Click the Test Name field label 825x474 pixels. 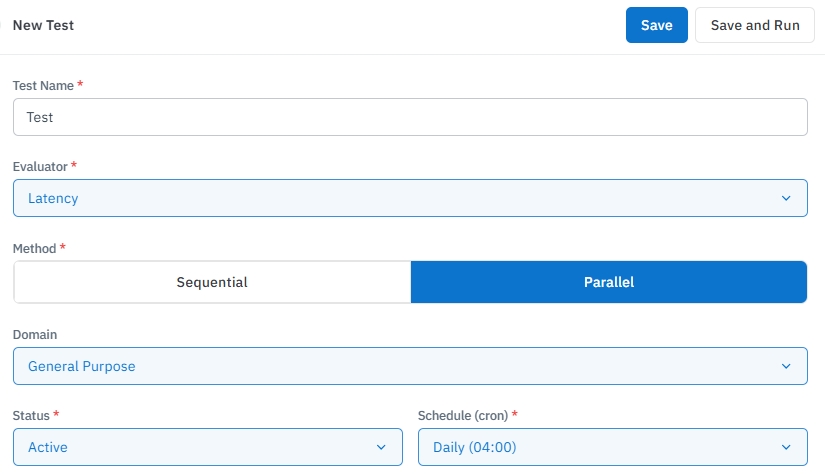[x=43, y=86]
